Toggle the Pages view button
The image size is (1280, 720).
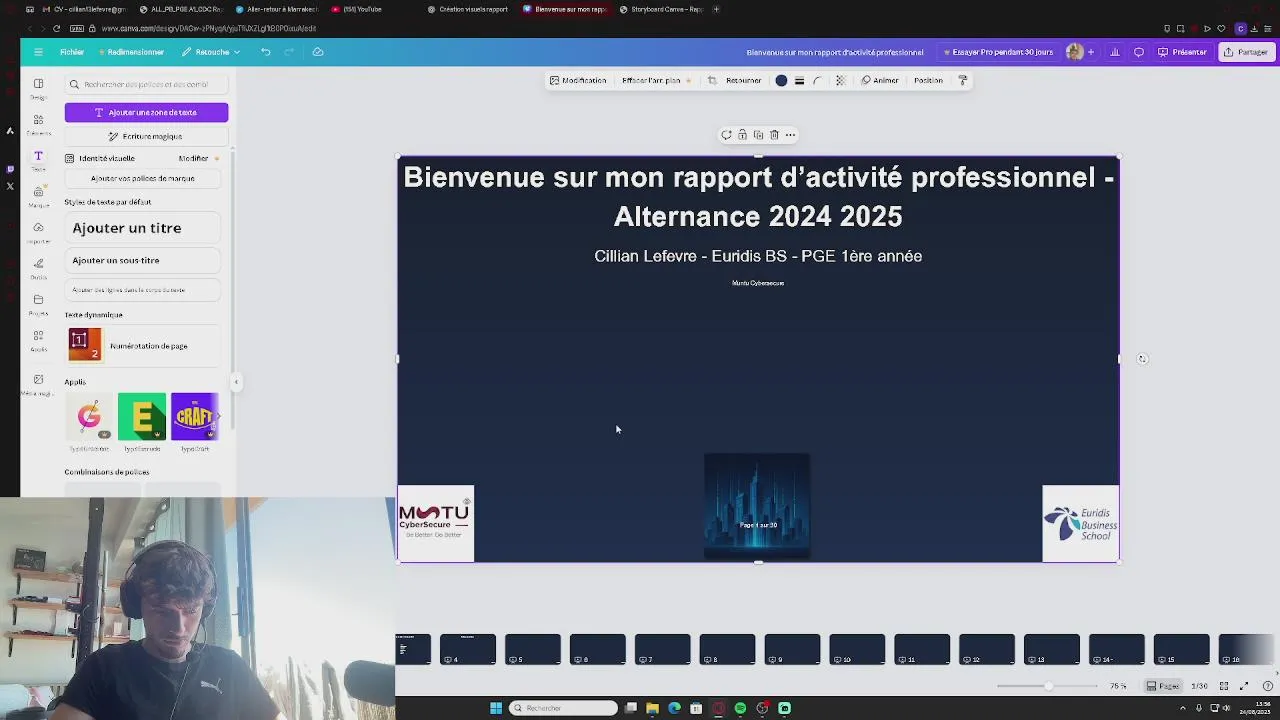[x=1164, y=686]
